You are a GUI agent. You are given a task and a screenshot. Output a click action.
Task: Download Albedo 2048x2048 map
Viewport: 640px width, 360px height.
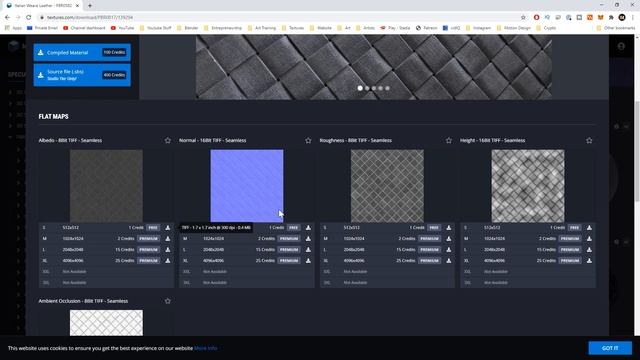point(168,250)
